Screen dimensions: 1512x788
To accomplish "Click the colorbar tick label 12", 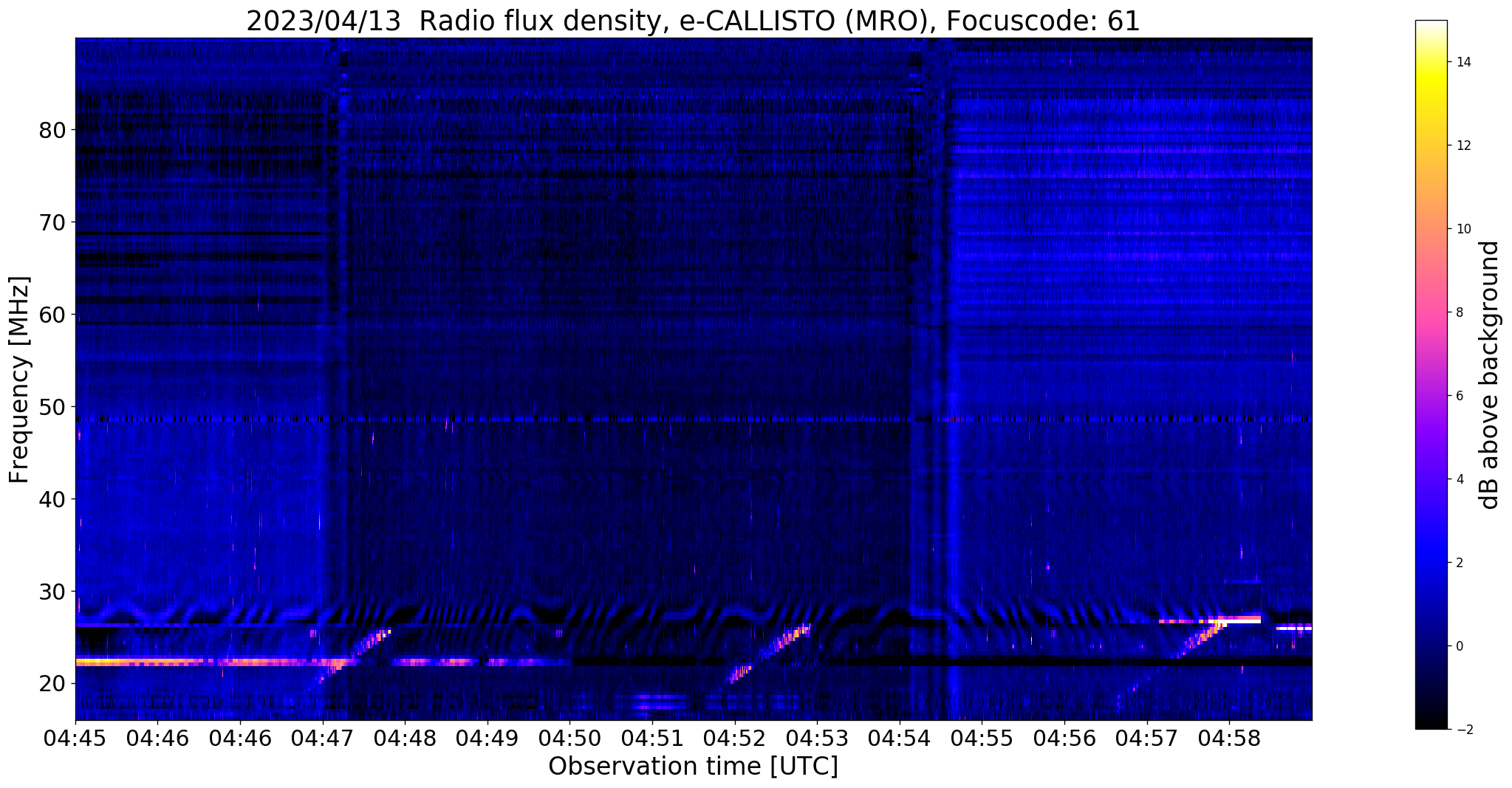I will (x=1463, y=145).
